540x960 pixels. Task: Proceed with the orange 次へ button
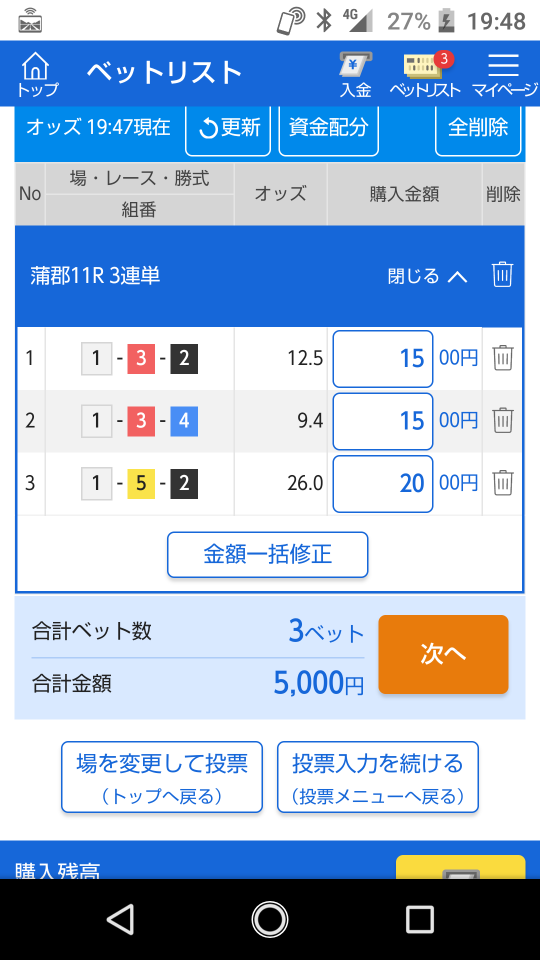(443, 654)
